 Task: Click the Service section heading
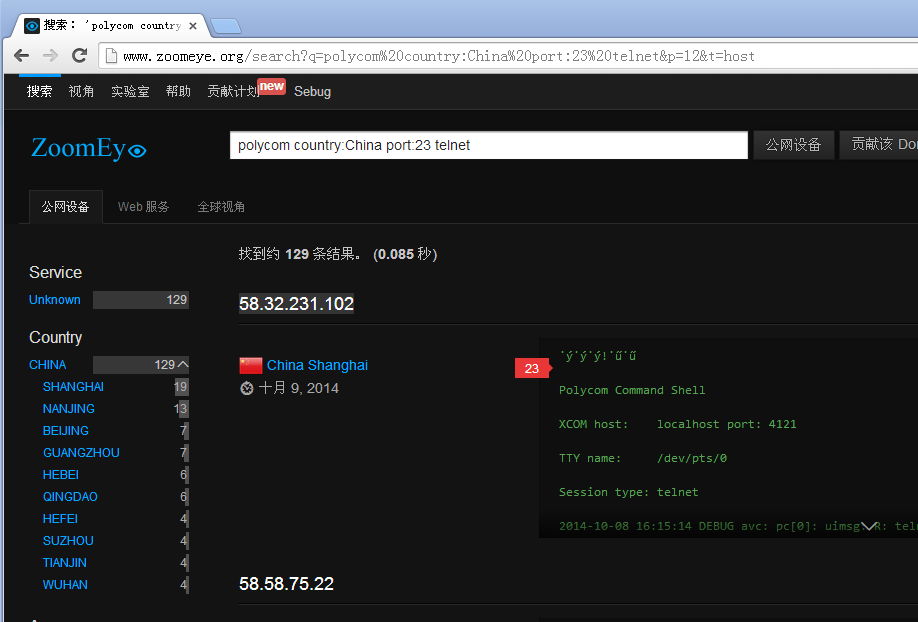click(x=56, y=272)
